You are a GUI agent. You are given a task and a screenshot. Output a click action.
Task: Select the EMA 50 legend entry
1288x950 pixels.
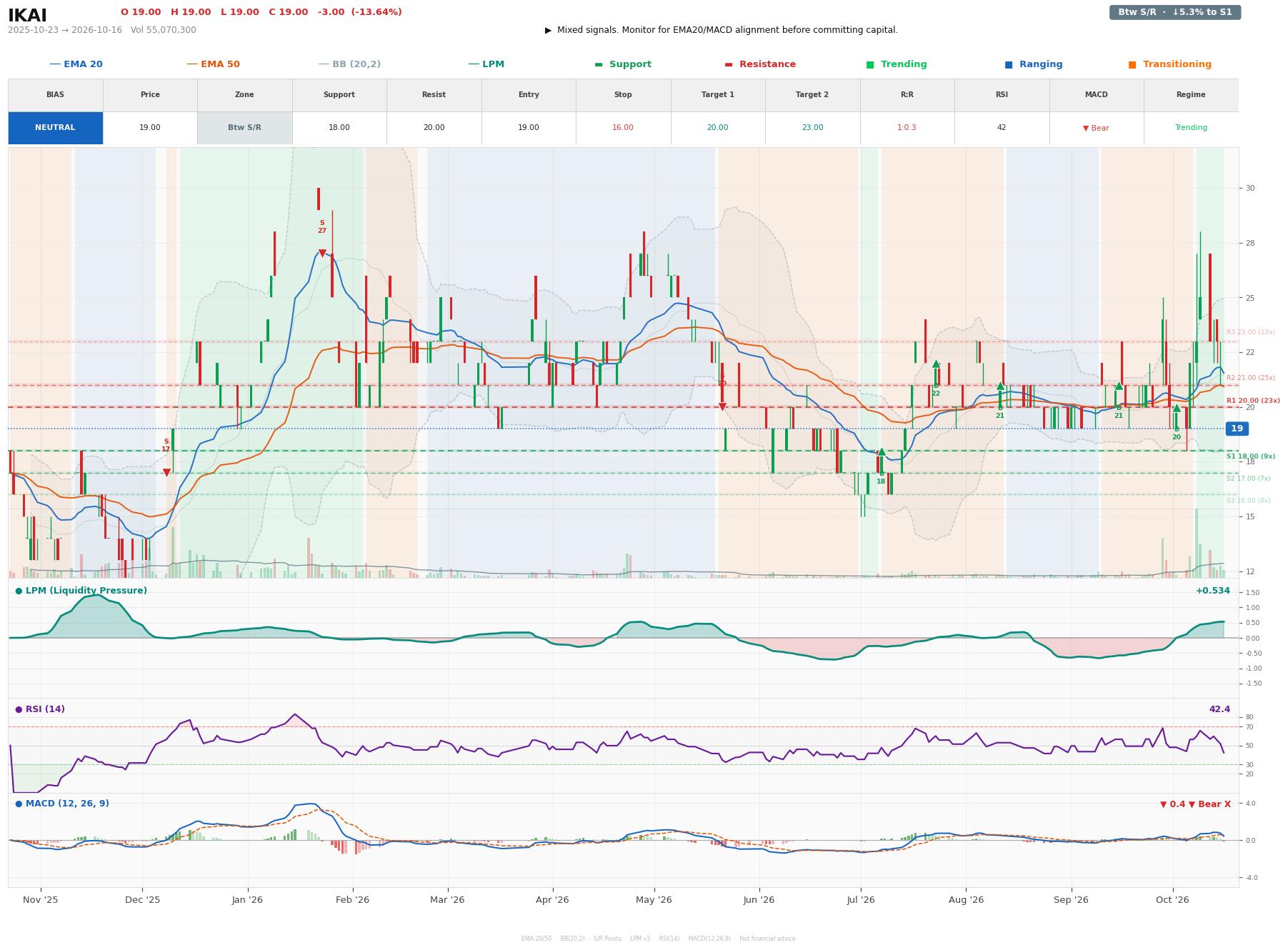coord(213,64)
